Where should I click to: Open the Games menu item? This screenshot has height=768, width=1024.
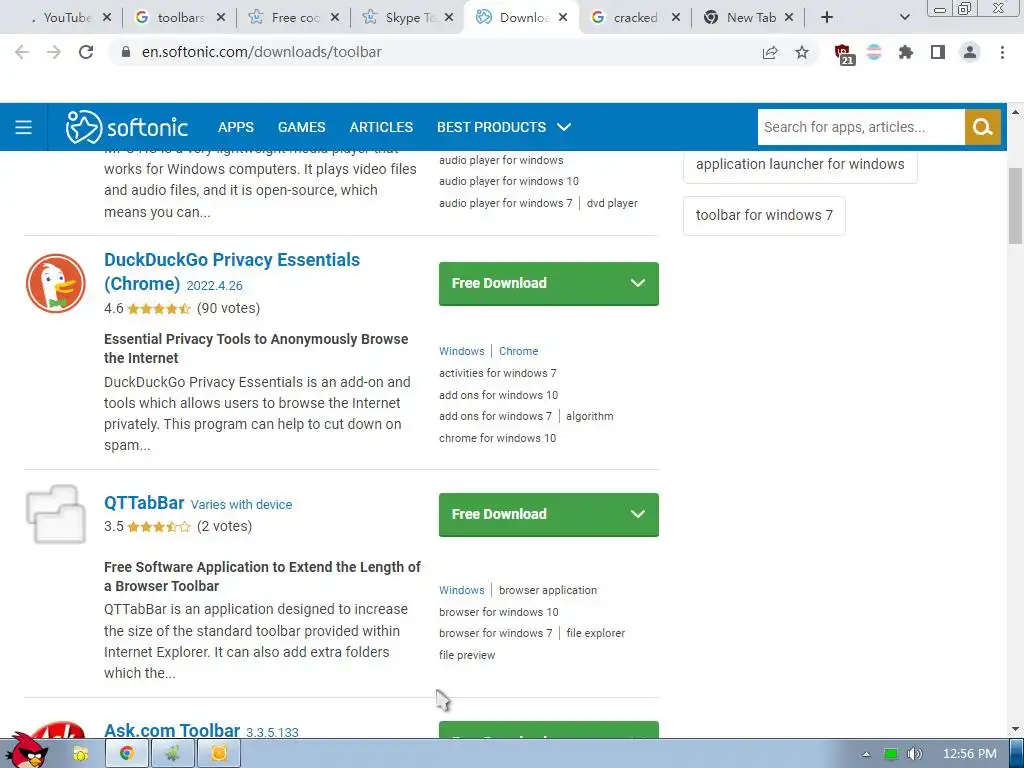coord(302,127)
